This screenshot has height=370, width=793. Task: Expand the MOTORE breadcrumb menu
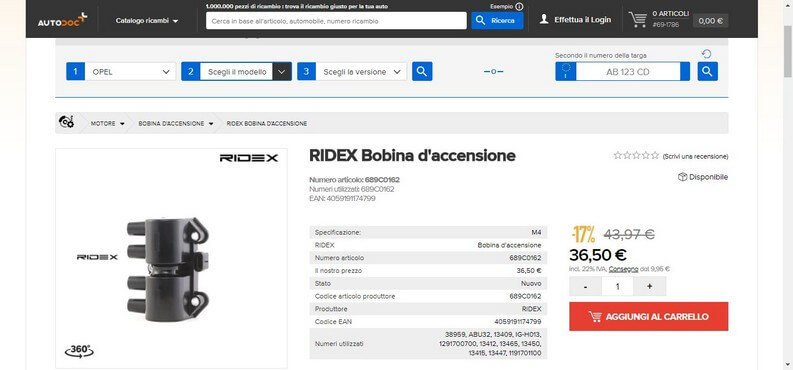(x=108, y=123)
